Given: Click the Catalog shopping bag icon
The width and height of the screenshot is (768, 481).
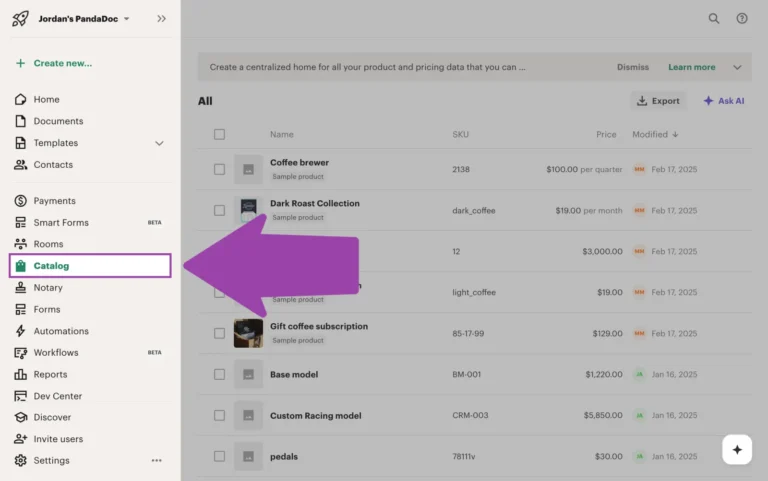Looking at the screenshot, I should point(20,265).
